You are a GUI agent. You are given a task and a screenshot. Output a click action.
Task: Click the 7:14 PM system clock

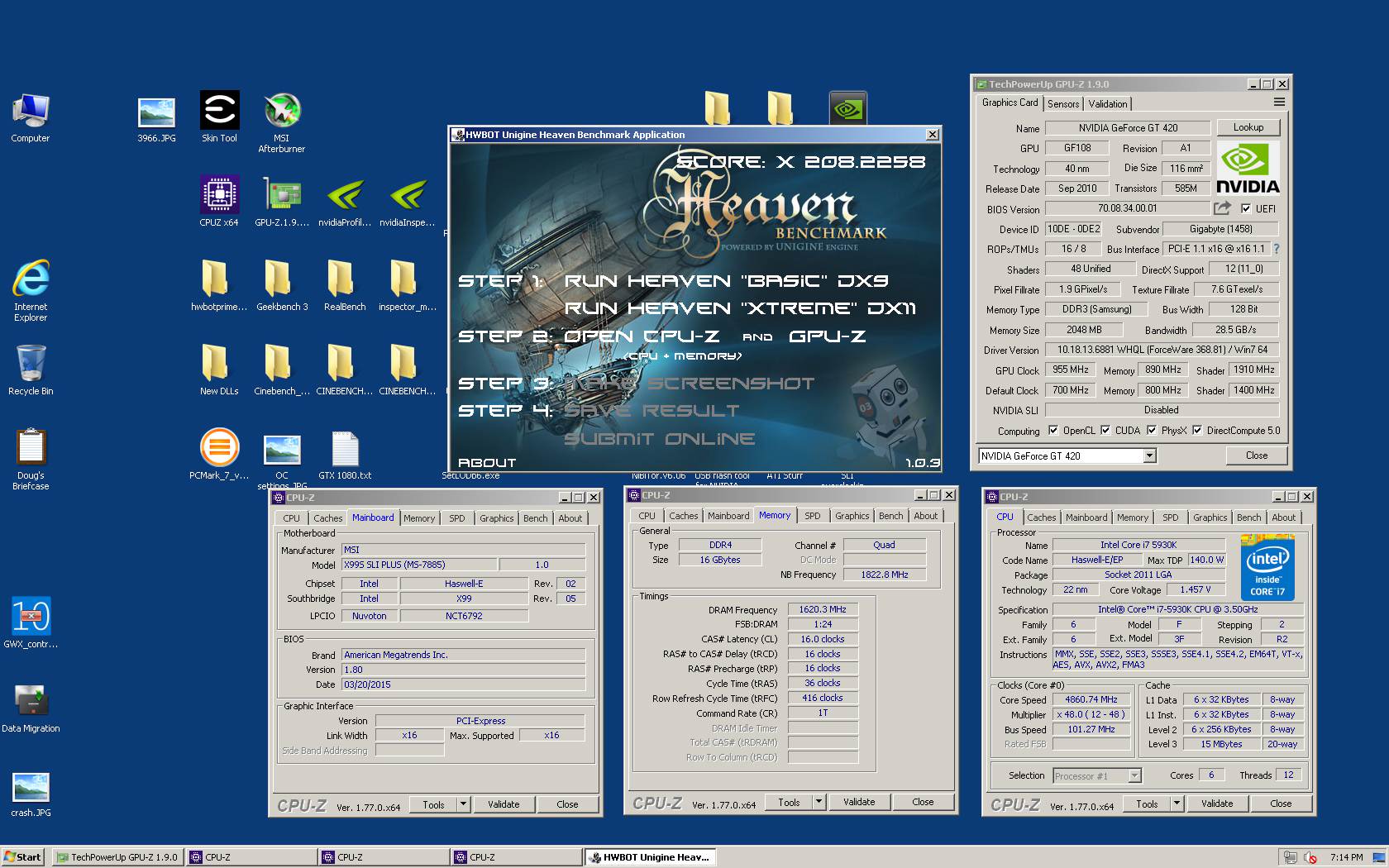[1347, 857]
